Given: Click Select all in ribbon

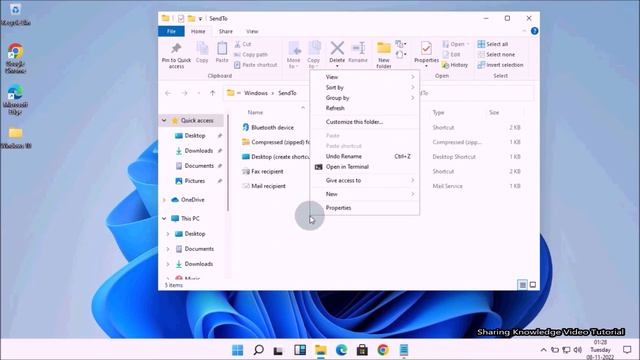Looking at the screenshot, I should pyautogui.click(x=493, y=44).
